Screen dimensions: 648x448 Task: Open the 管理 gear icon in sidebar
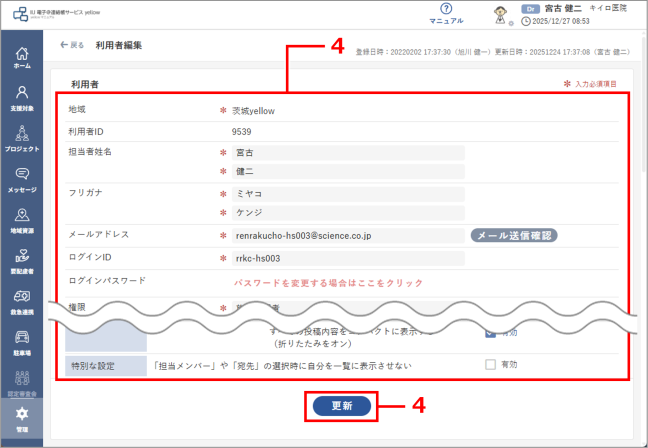[21, 418]
